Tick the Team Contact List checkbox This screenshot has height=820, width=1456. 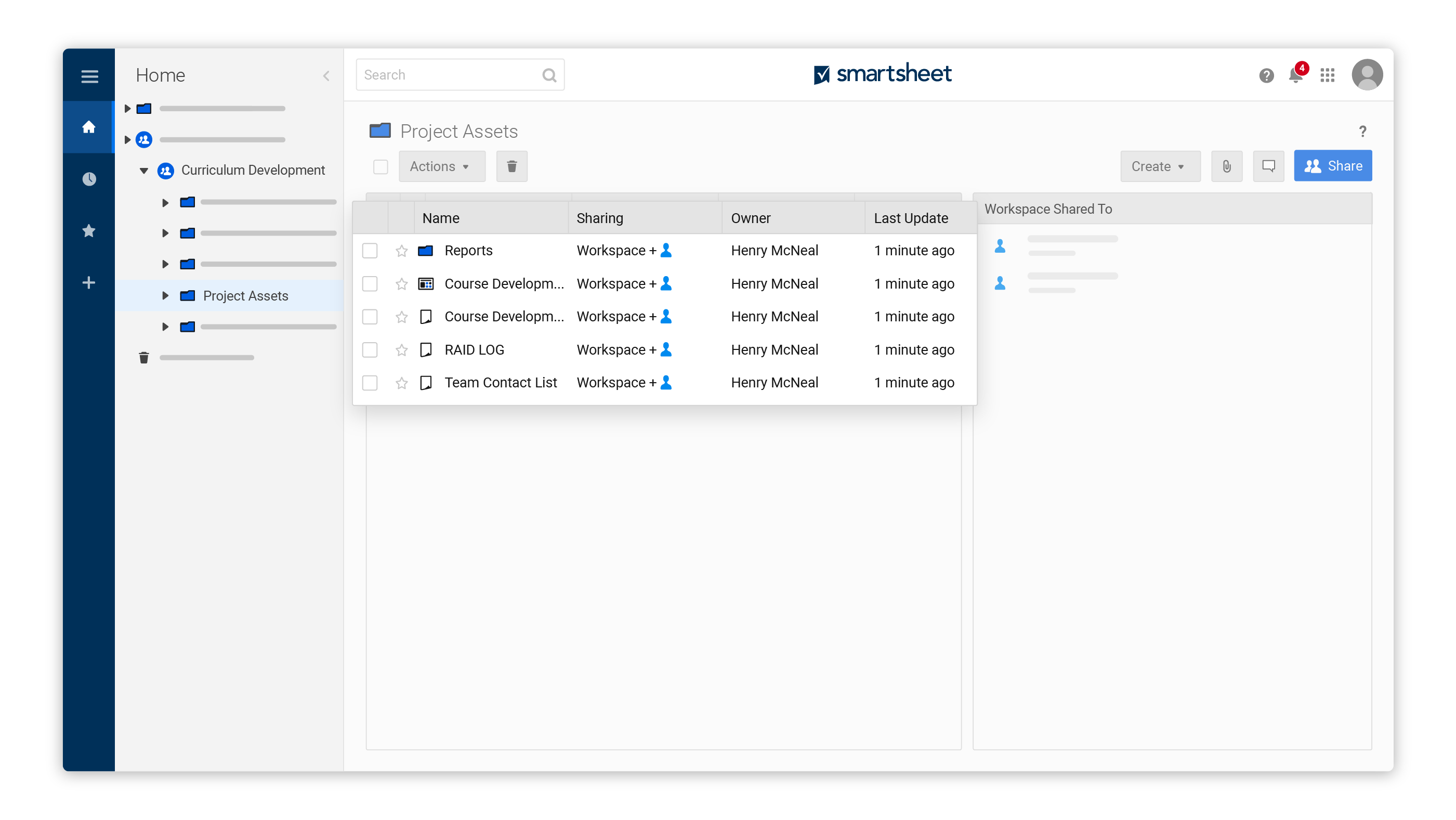tap(370, 383)
